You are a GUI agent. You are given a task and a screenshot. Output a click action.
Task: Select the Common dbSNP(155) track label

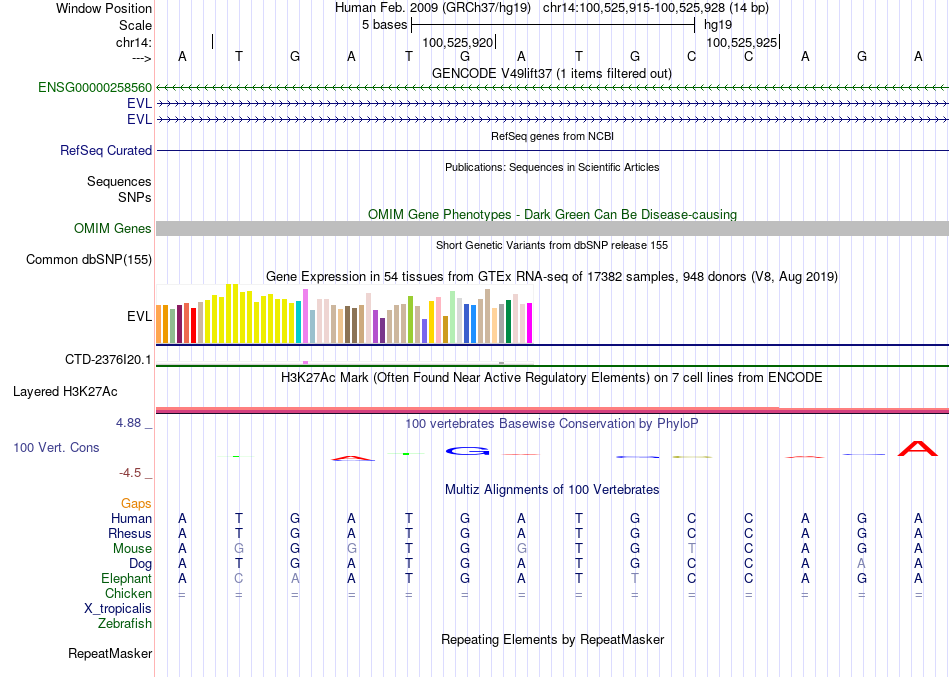(x=89, y=259)
